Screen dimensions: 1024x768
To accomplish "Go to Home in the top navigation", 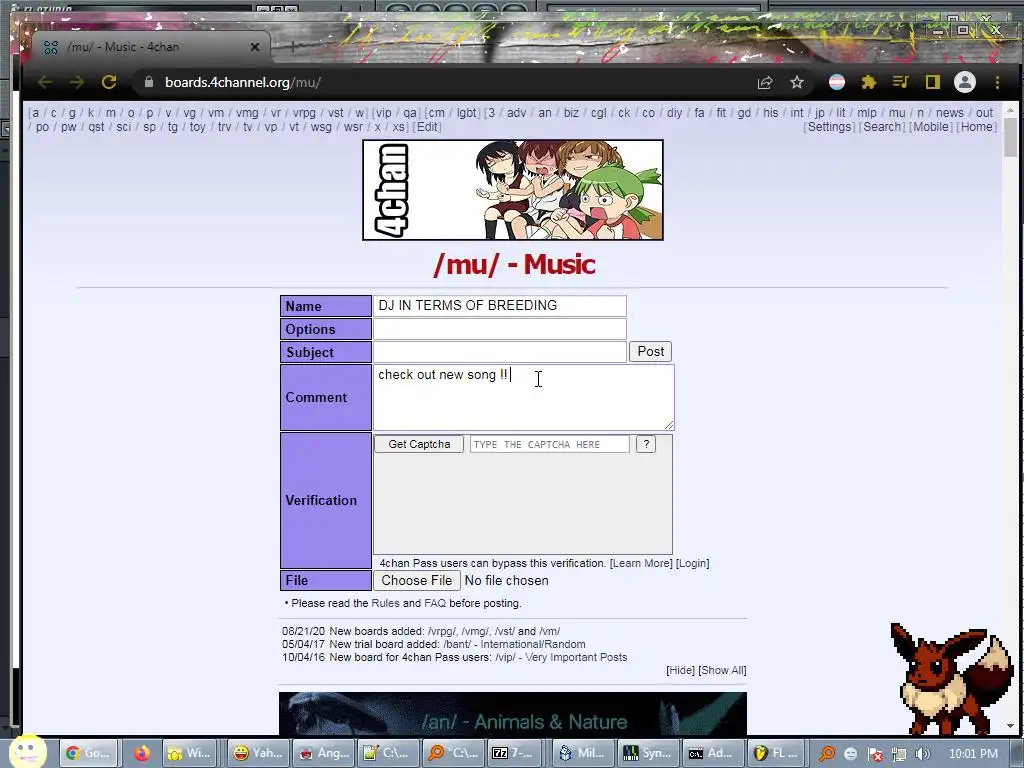I will [x=977, y=127].
